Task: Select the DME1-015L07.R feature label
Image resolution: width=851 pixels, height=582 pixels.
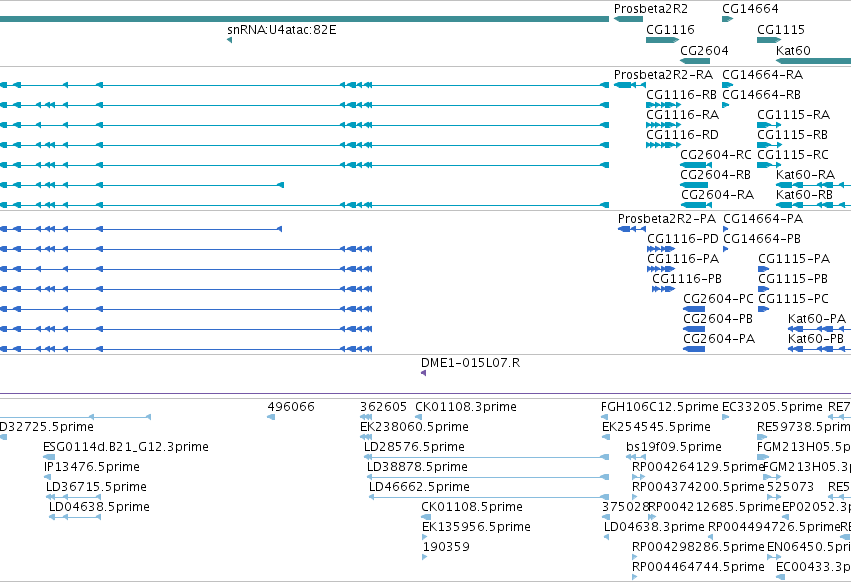Action: coord(470,363)
